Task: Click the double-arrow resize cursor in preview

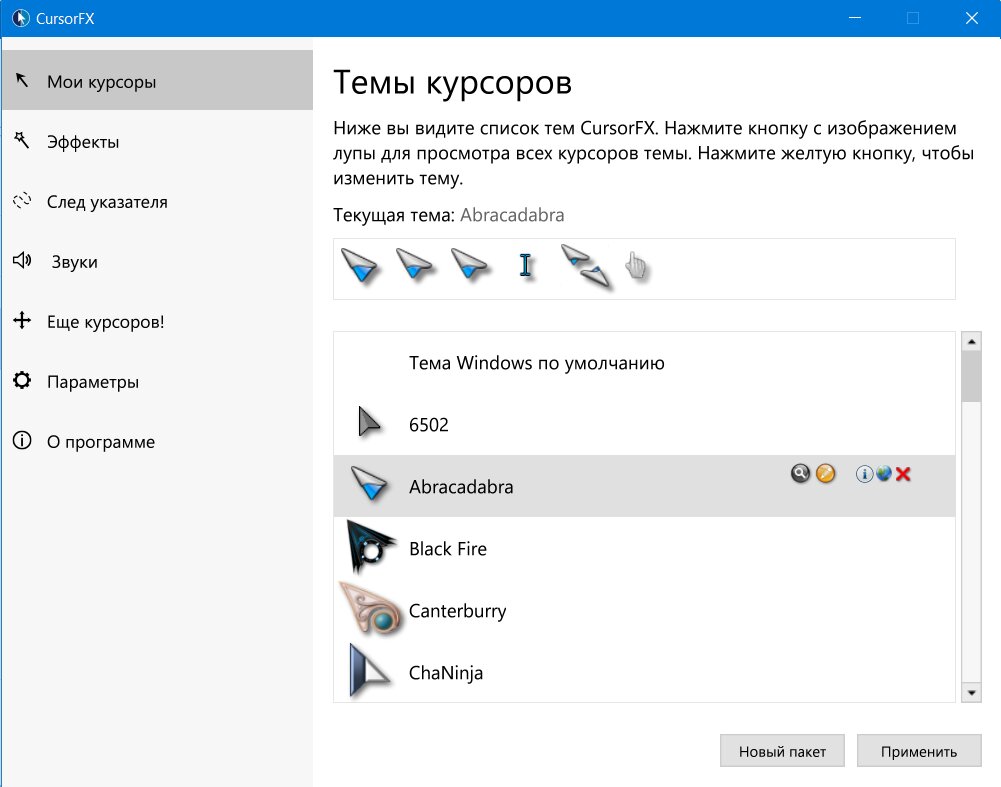Action: tap(585, 266)
